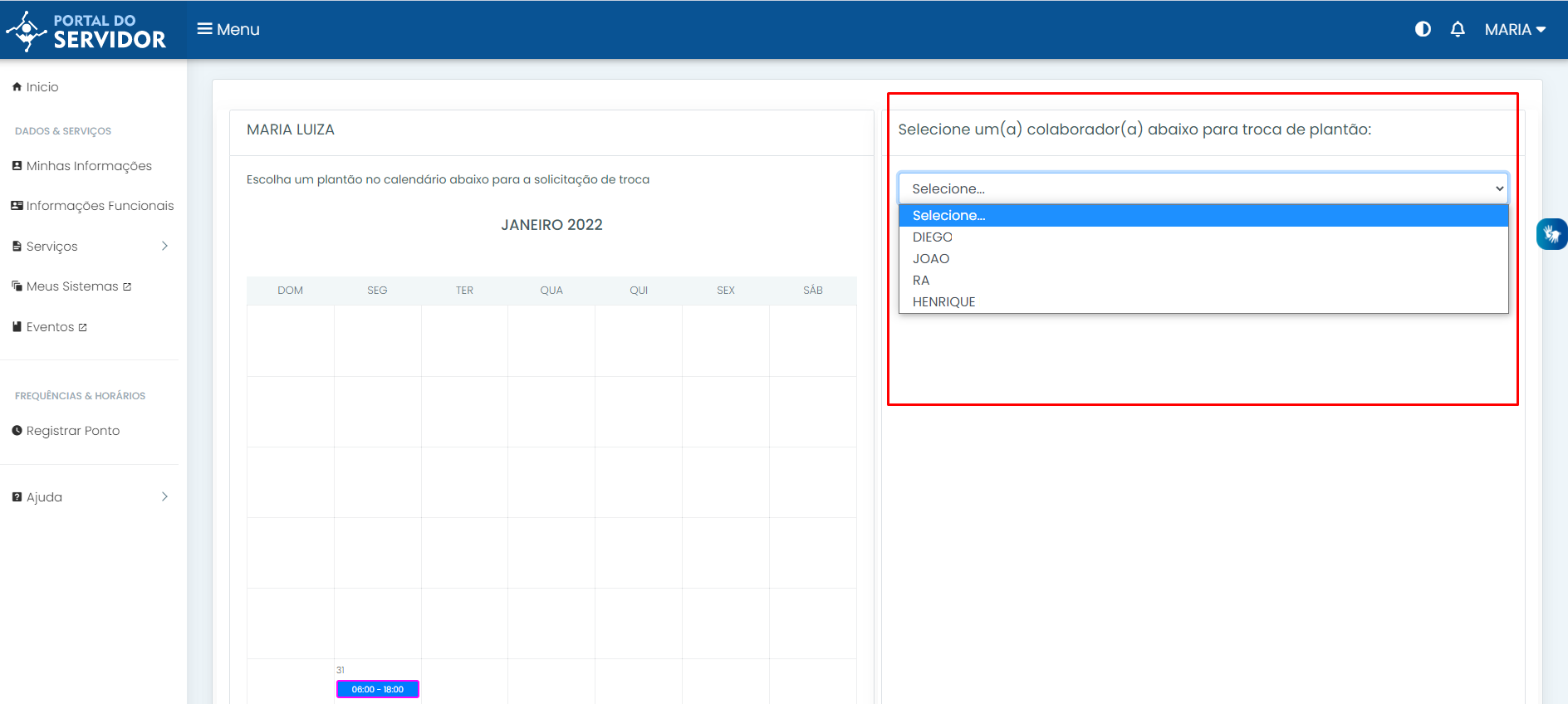
Task: Click the DOM column header
Action: tap(290, 291)
